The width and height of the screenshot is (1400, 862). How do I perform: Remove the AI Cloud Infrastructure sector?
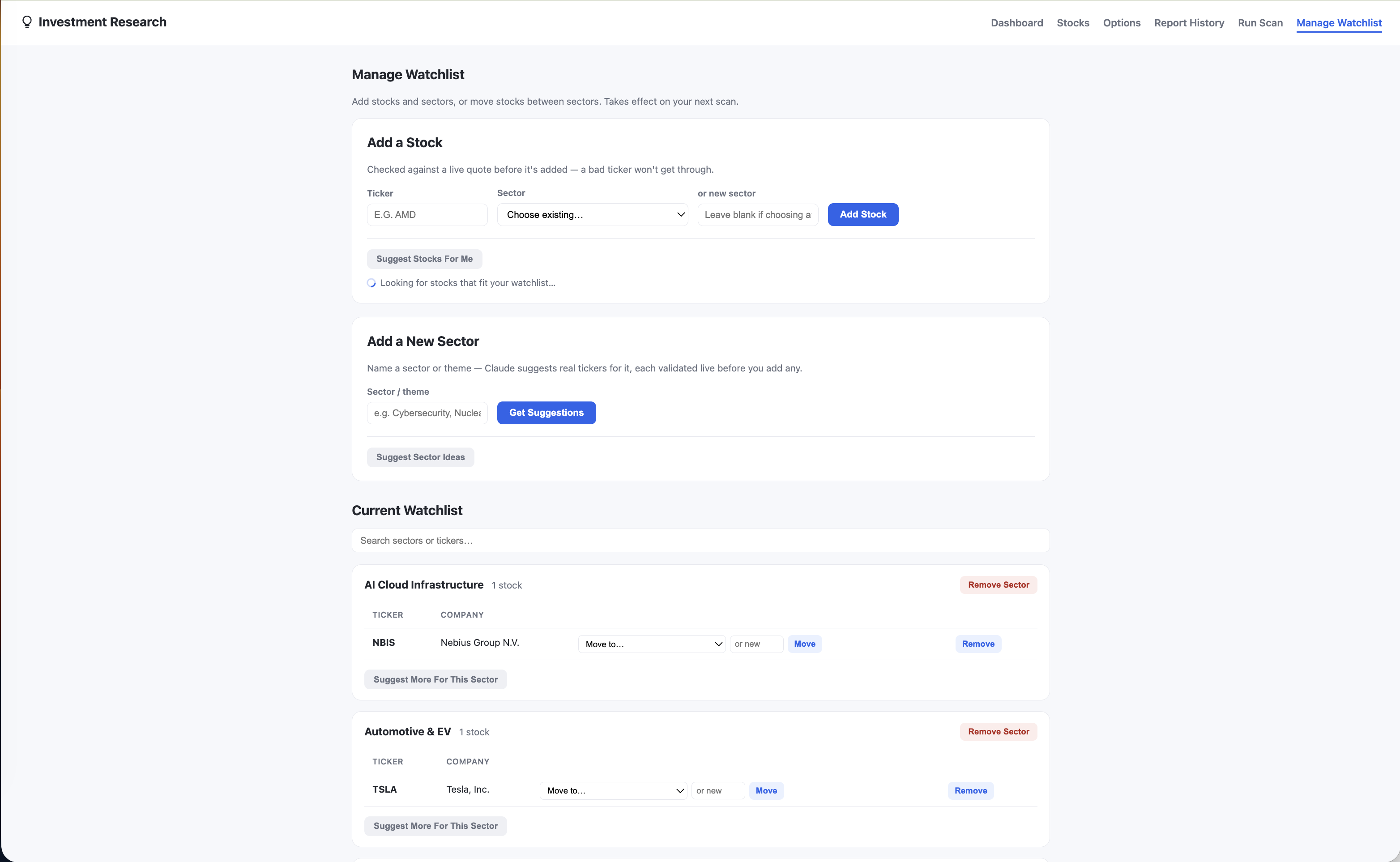click(998, 585)
